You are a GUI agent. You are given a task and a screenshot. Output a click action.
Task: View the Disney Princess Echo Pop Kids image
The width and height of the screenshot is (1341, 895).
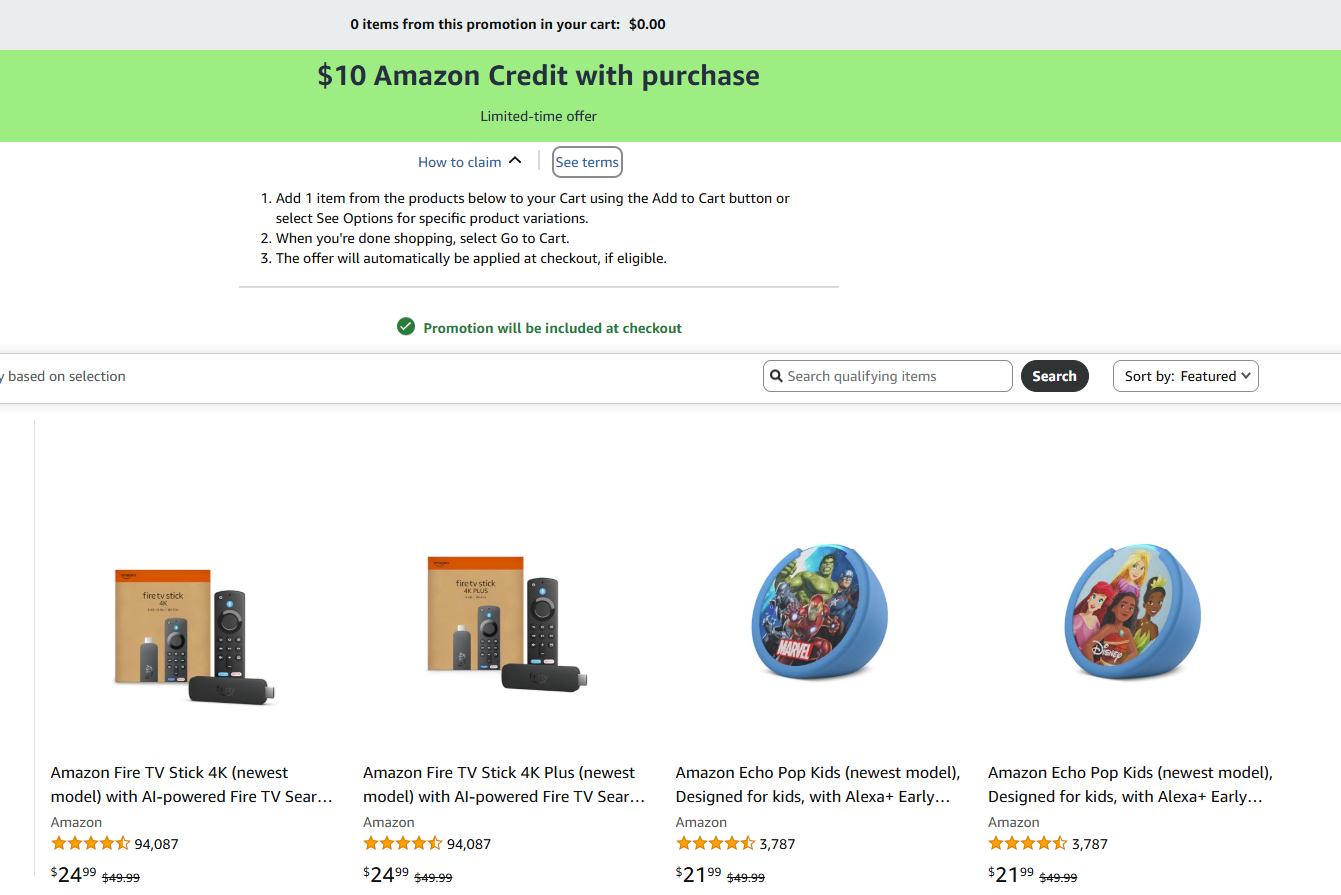(1132, 612)
